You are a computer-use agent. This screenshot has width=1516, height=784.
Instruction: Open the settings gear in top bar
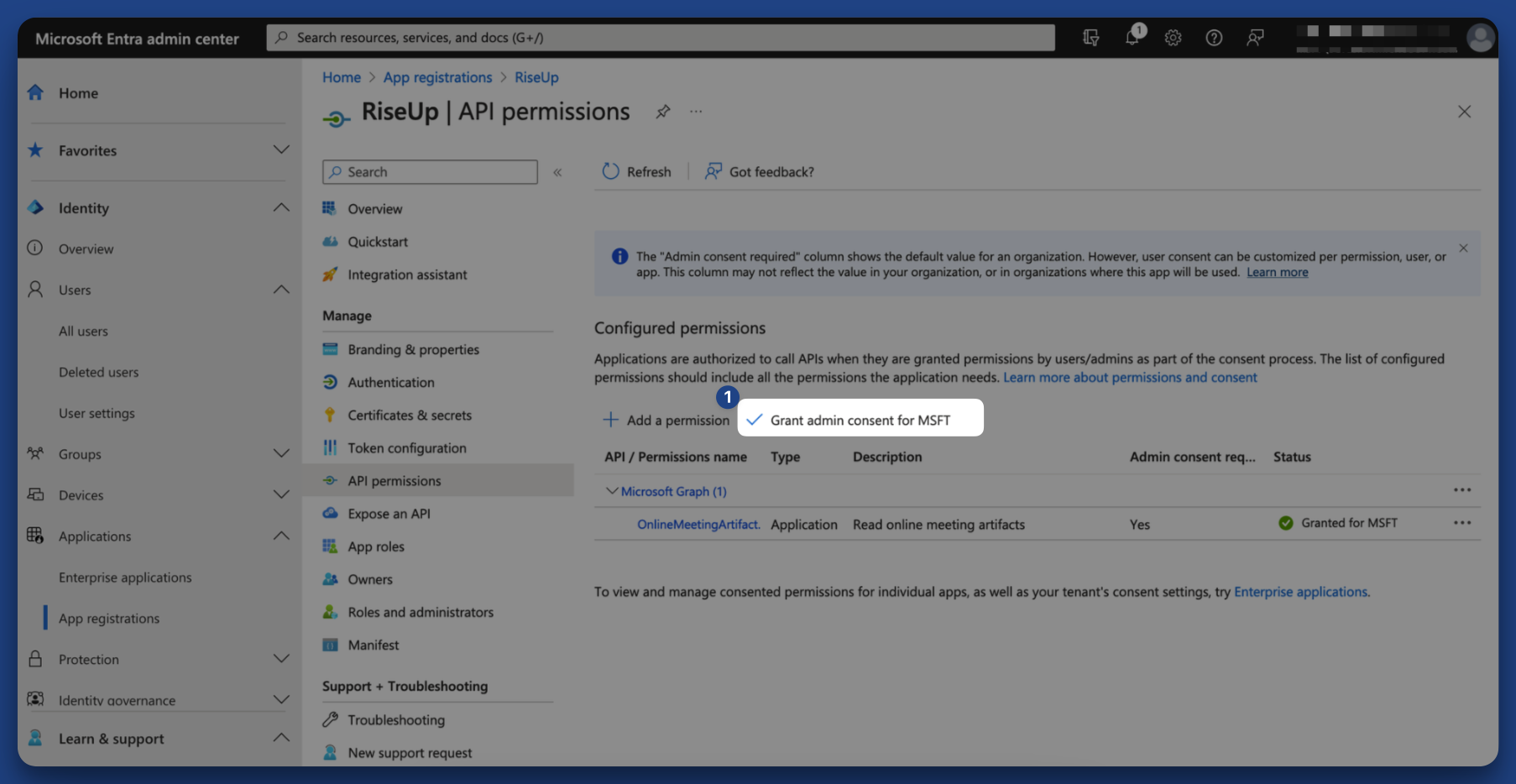click(x=1172, y=37)
